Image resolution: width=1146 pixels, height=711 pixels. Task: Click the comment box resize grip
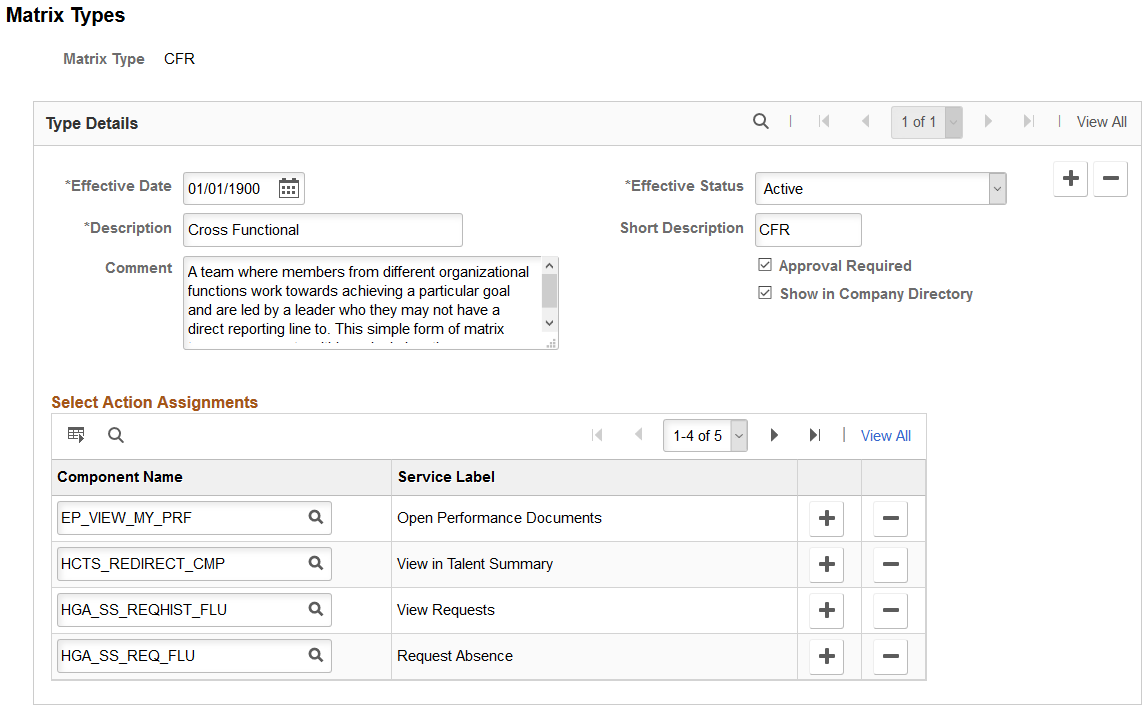click(x=552, y=343)
